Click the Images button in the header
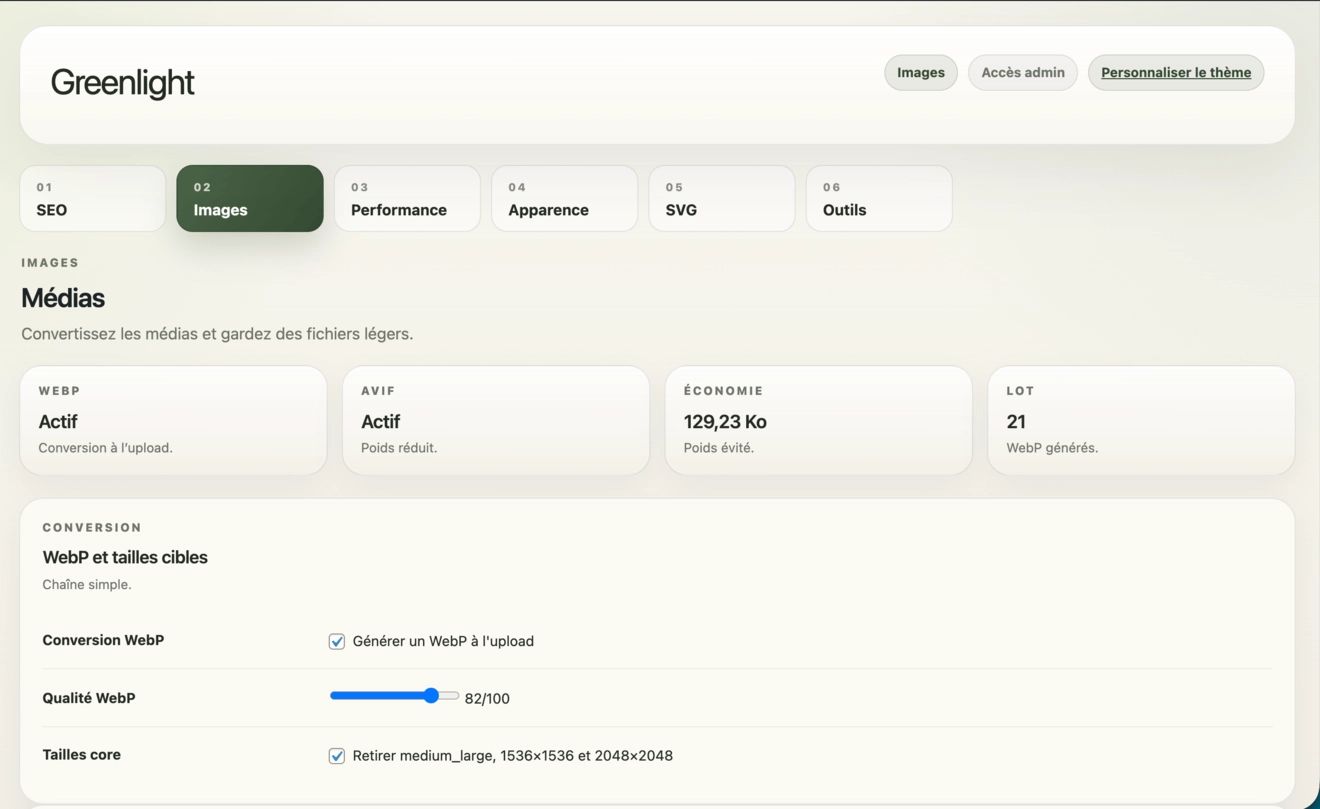This screenshot has width=1320, height=809. click(920, 72)
